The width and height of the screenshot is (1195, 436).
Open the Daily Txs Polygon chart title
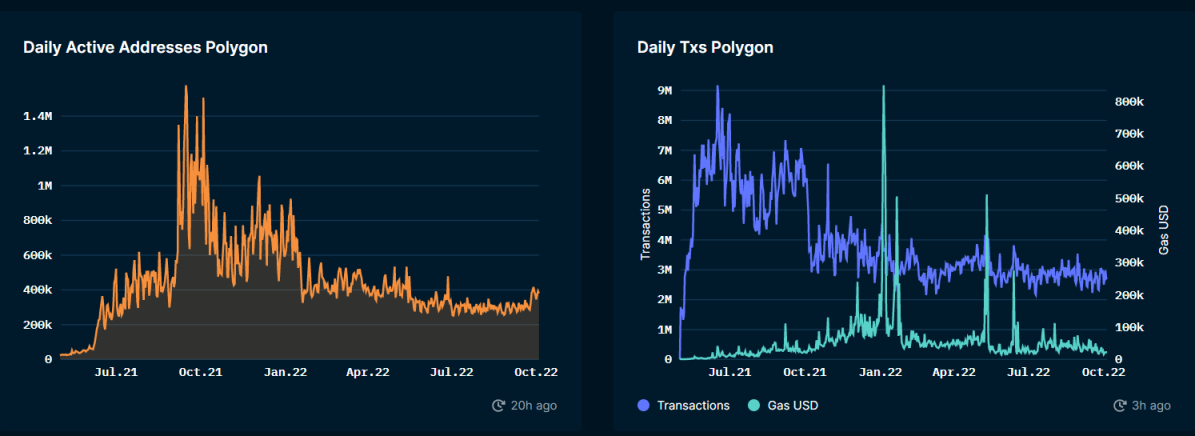tap(705, 47)
